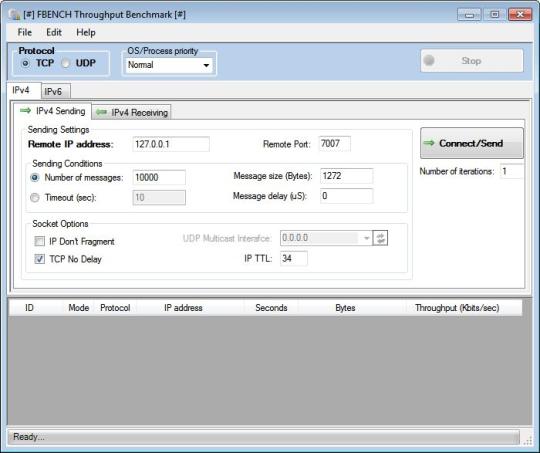Select the IPv4 Receiving tab
Image resolution: width=540 pixels, height=453 pixels.
tap(132, 113)
